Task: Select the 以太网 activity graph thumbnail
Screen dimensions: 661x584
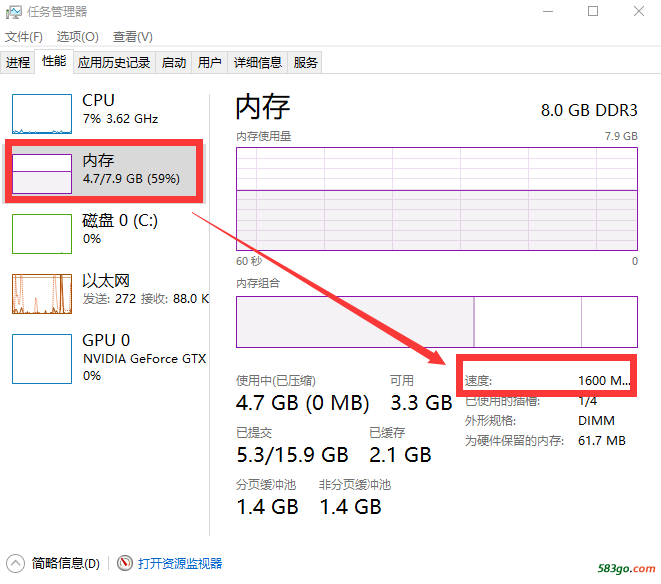Action: click(x=42, y=294)
